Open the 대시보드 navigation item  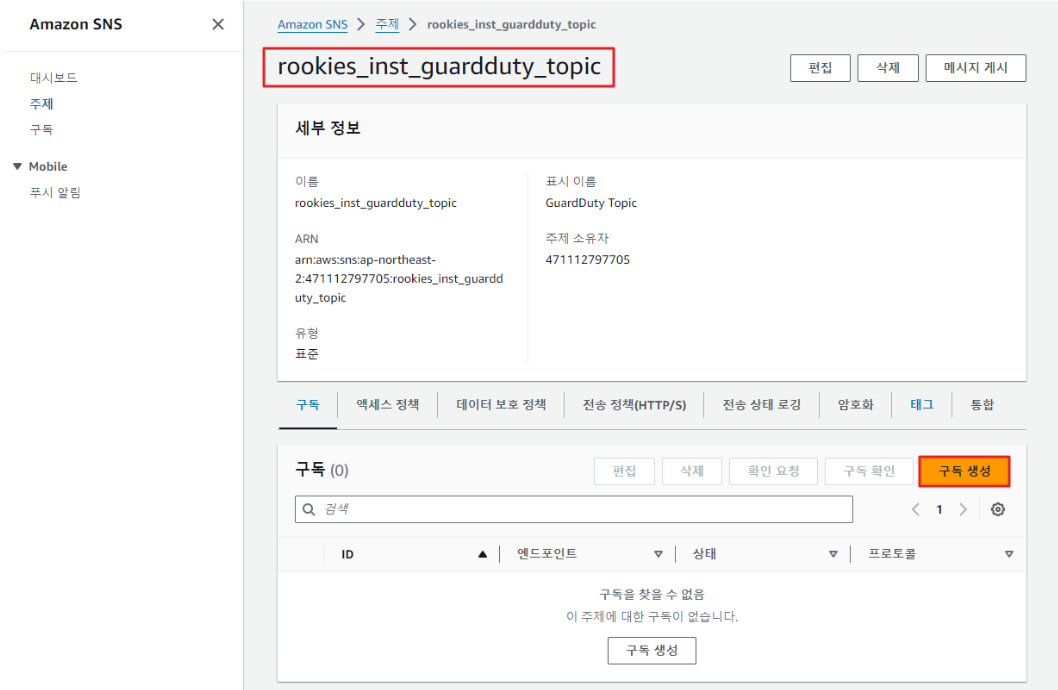pyautogui.click(x=53, y=78)
